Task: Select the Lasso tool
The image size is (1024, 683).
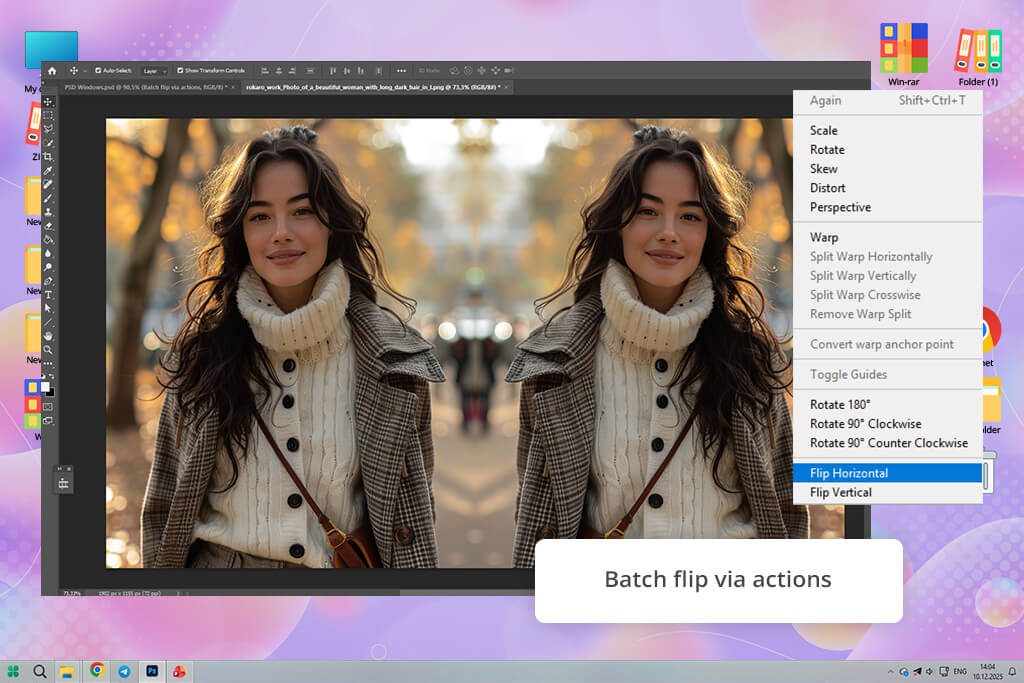Action: click(48, 129)
